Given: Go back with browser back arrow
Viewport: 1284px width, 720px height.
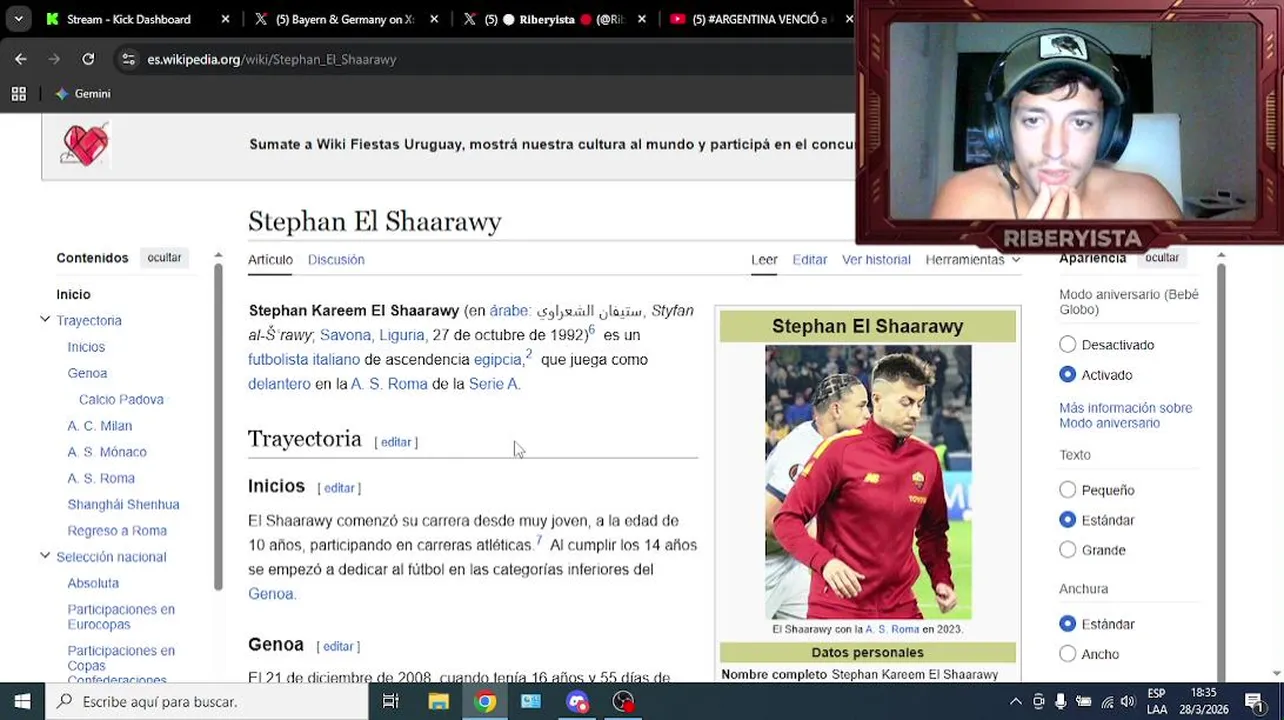Looking at the screenshot, I should (21, 59).
